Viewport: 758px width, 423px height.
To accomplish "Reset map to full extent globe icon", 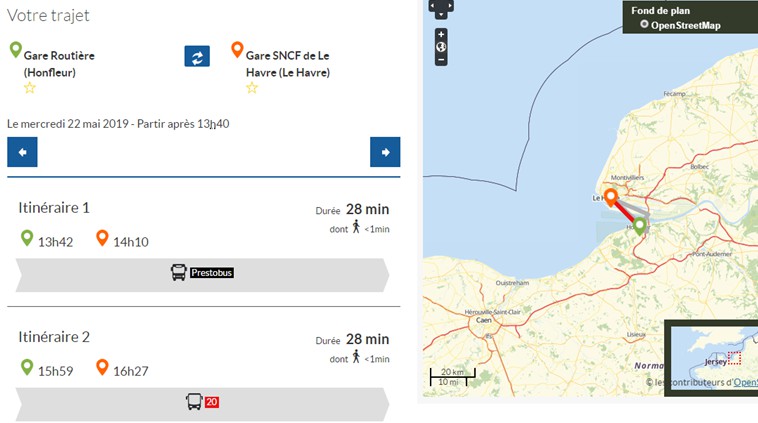I will (441, 47).
